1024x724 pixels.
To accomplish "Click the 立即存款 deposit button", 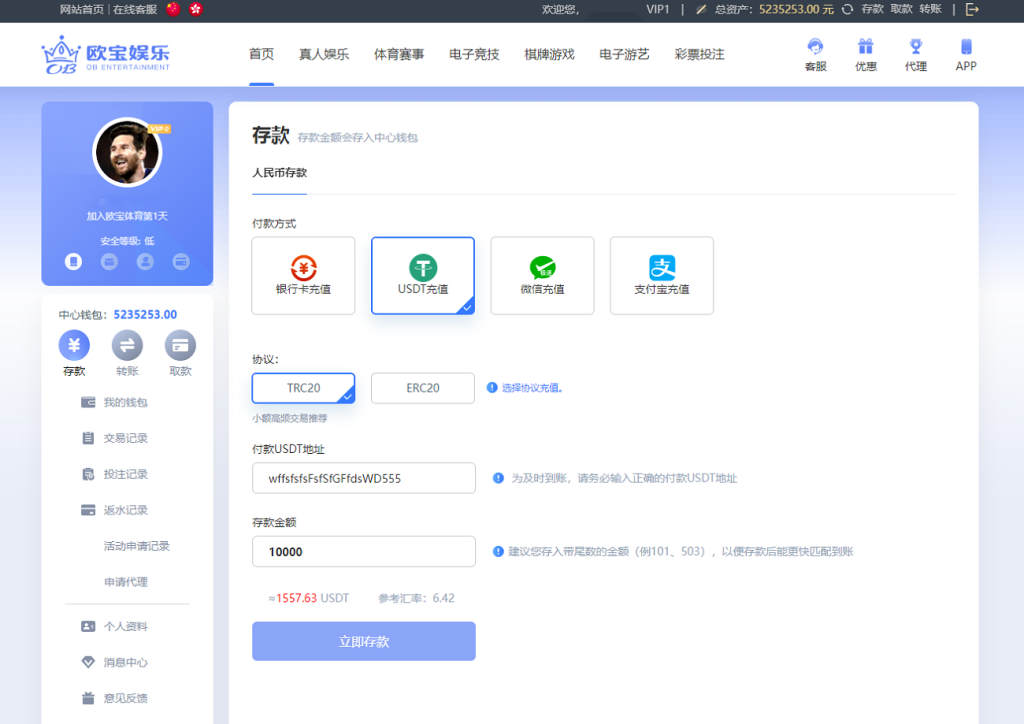I will (x=363, y=641).
